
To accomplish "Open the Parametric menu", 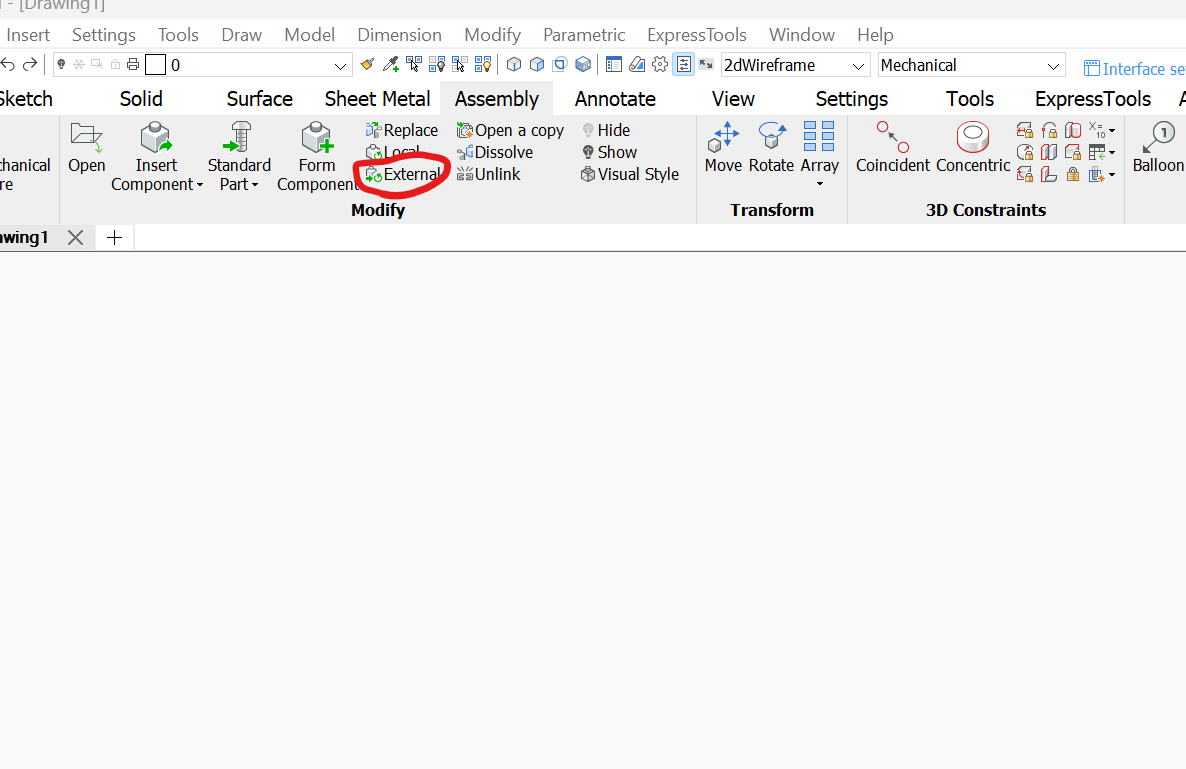I will click(584, 35).
